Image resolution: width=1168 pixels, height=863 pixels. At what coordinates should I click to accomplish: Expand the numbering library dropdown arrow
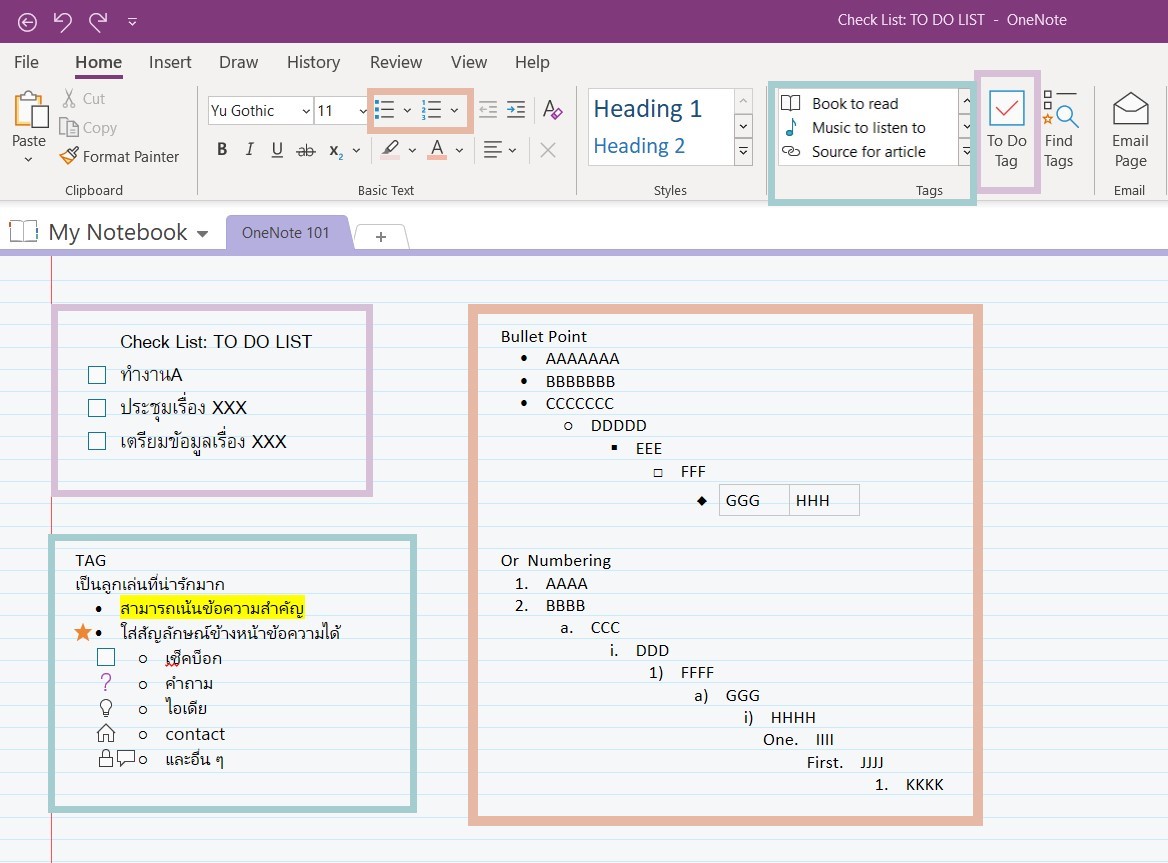pos(454,111)
